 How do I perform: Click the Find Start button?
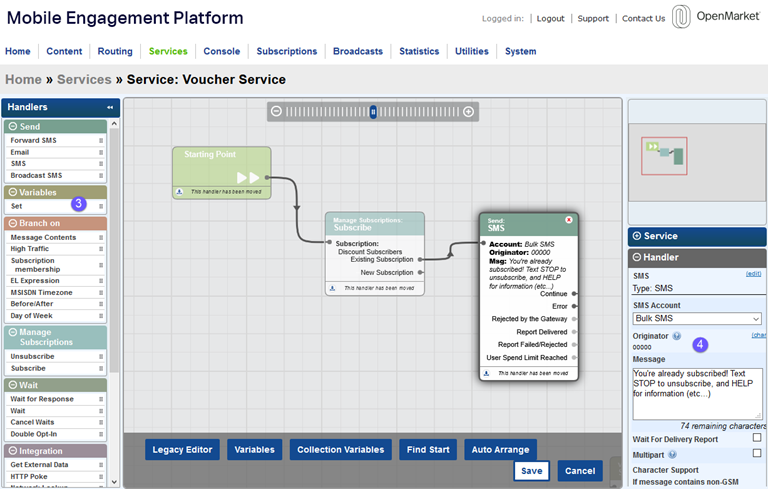coord(428,450)
